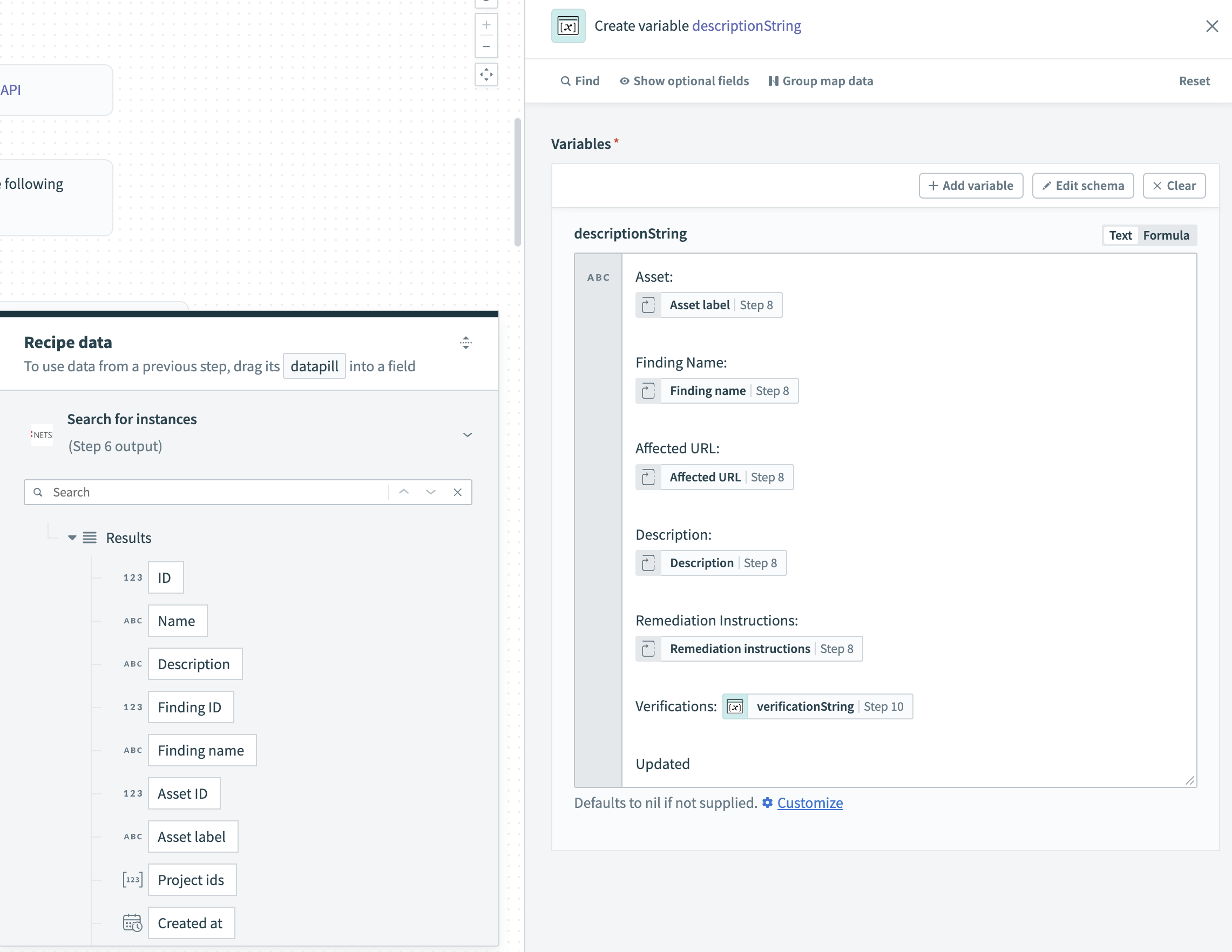This screenshot has height=952, width=1232.
Task: Click Group map data
Action: point(820,80)
